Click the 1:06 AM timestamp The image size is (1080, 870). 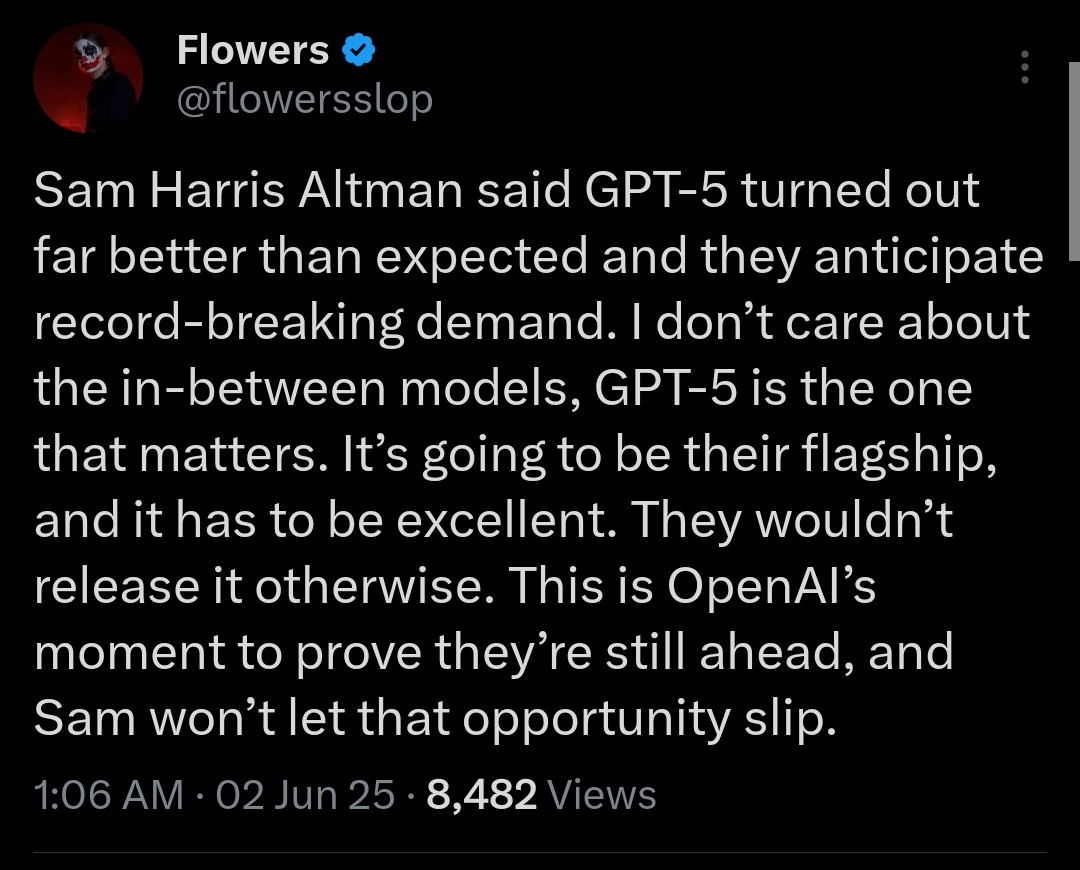pyautogui.click(x=108, y=795)
